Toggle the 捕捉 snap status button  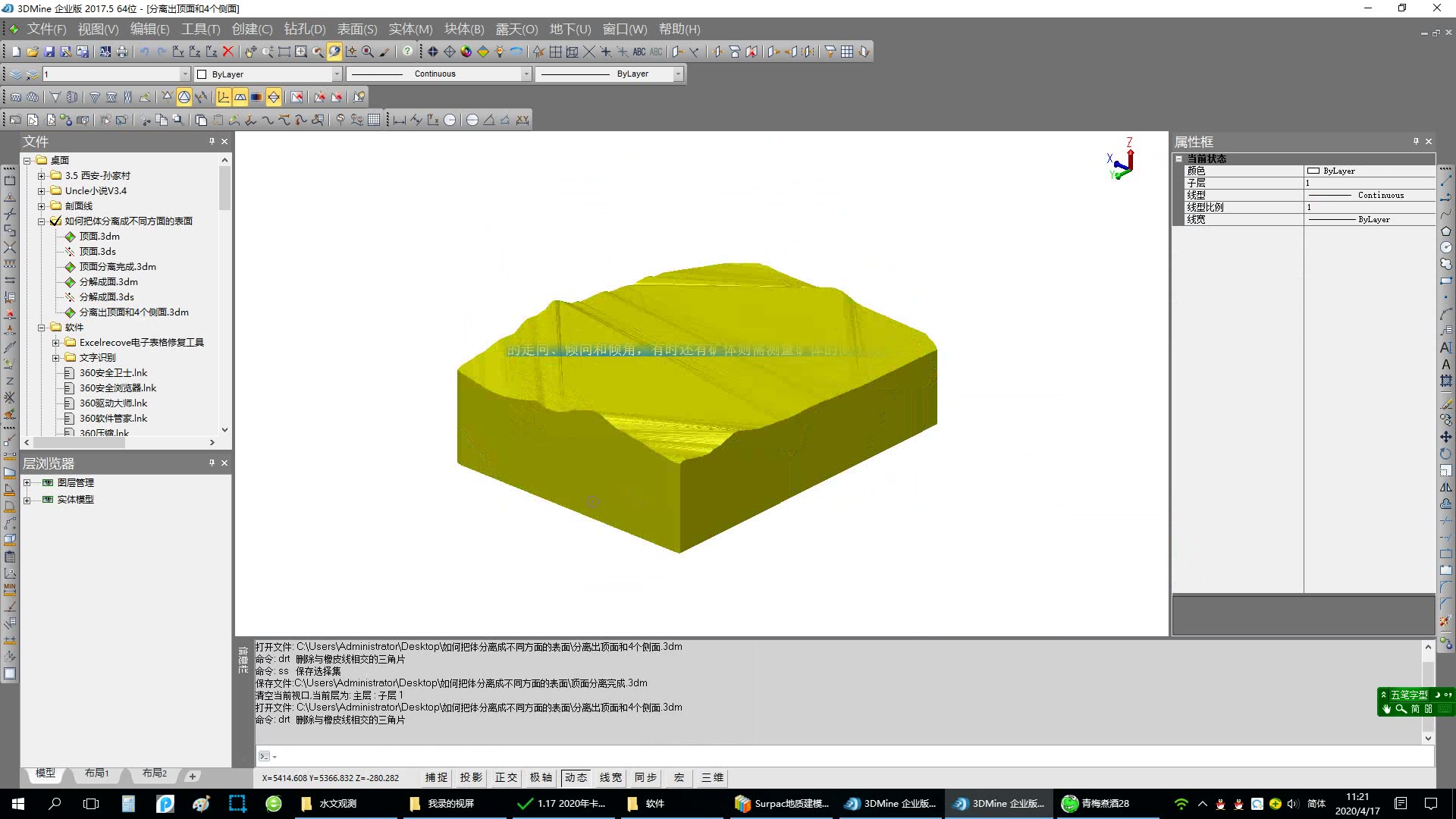point(436,777)
